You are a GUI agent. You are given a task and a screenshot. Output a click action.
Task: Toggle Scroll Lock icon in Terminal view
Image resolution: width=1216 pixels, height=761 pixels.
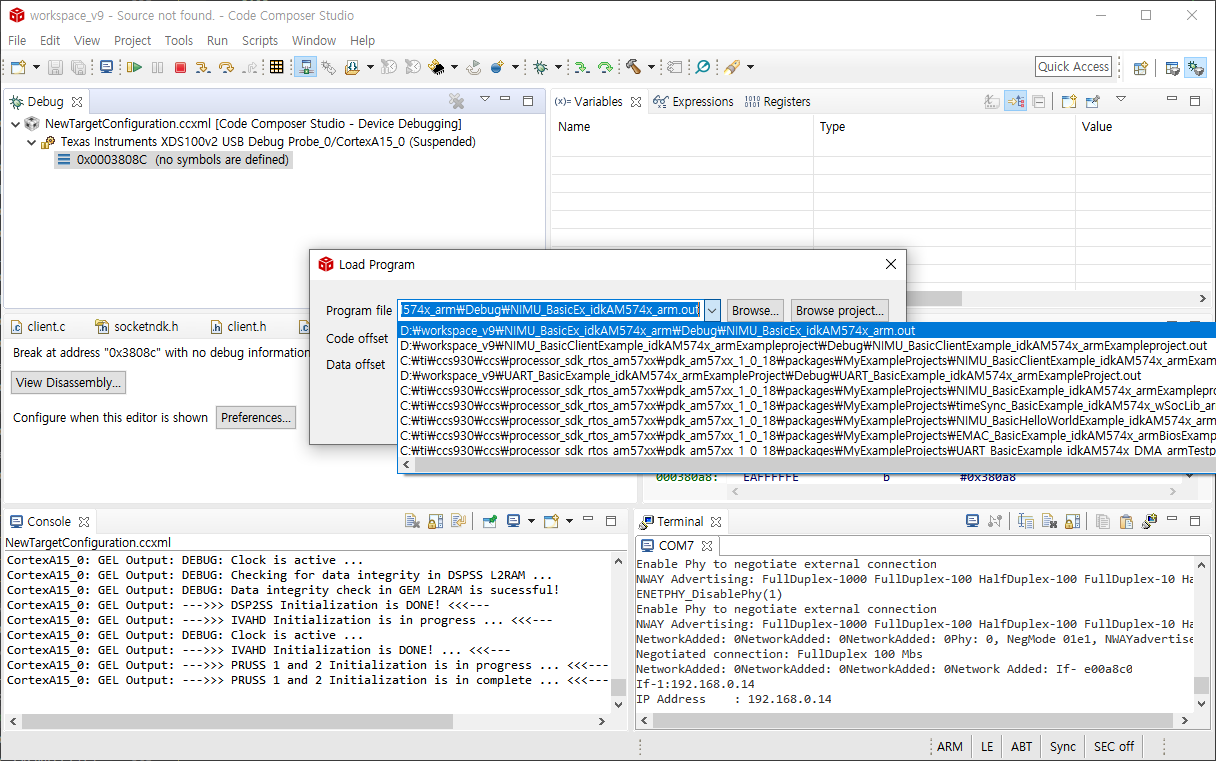point(1072,521)
